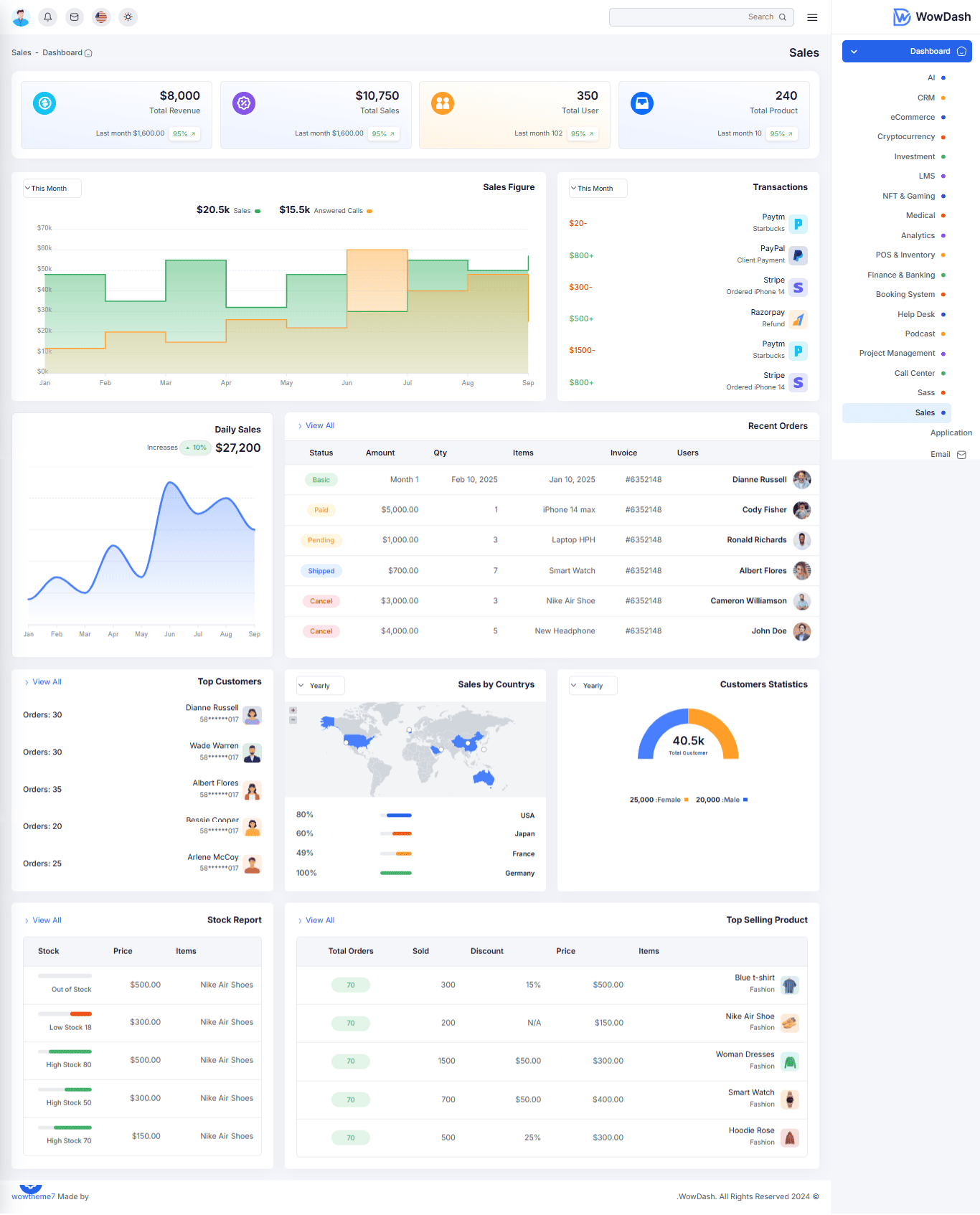Click the WowDash logo
980x1215 pixels.
931,16
